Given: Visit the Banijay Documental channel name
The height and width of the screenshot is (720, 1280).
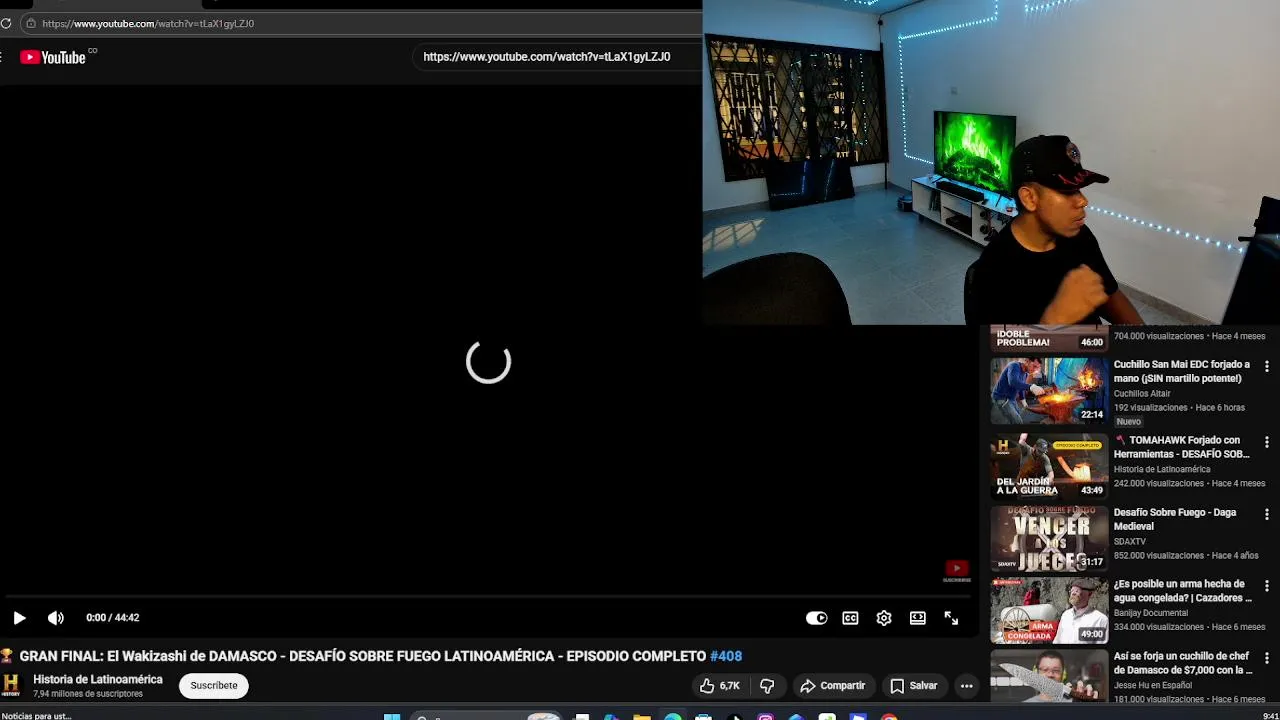Looking at the screenshot, I should point(1151,613).
